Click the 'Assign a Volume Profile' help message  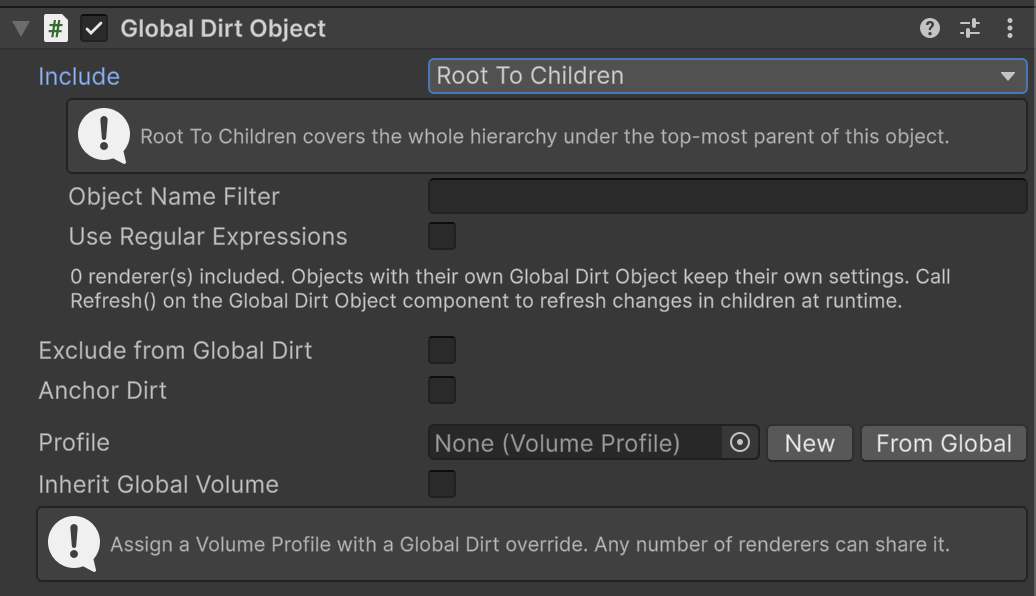tap(530, 544)
